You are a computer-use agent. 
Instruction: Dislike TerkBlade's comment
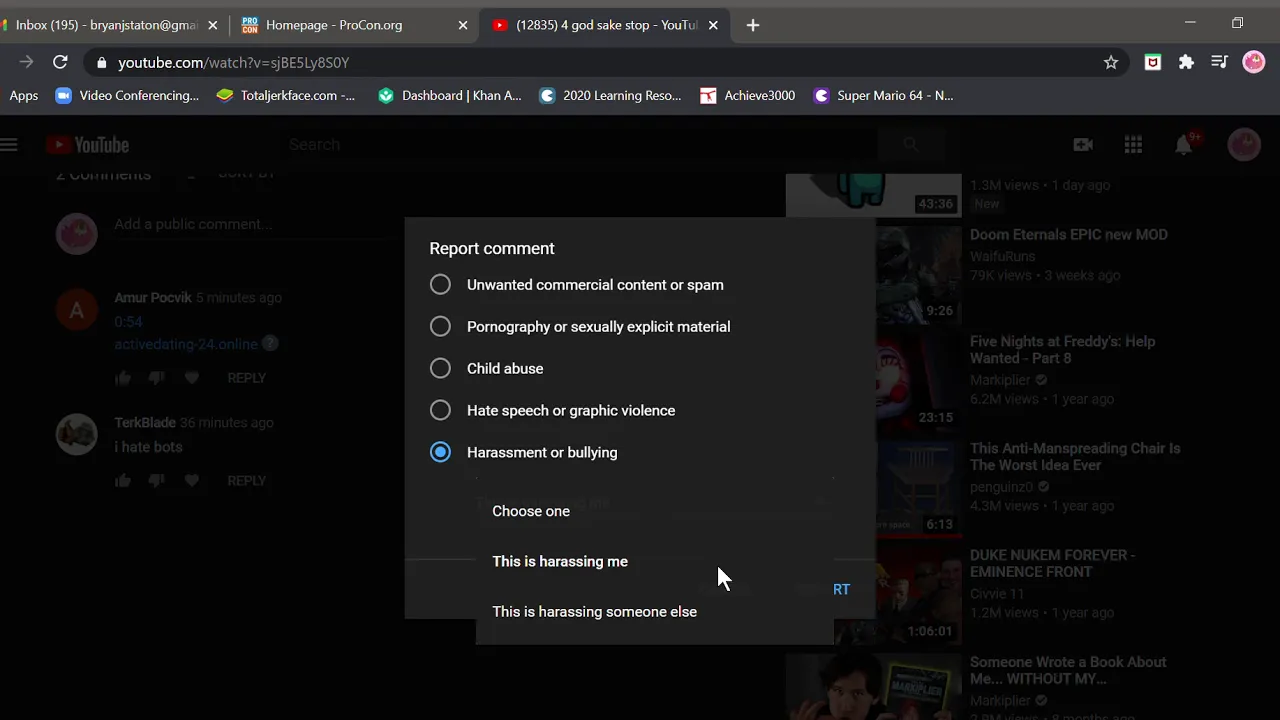pyautogui.click(x=157, y=481)
